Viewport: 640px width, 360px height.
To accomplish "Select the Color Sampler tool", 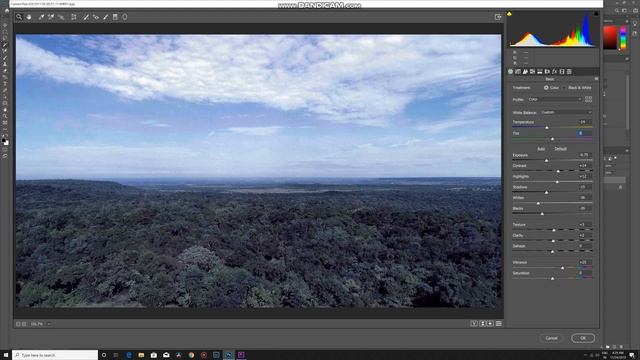I will (x=51, y=17).
